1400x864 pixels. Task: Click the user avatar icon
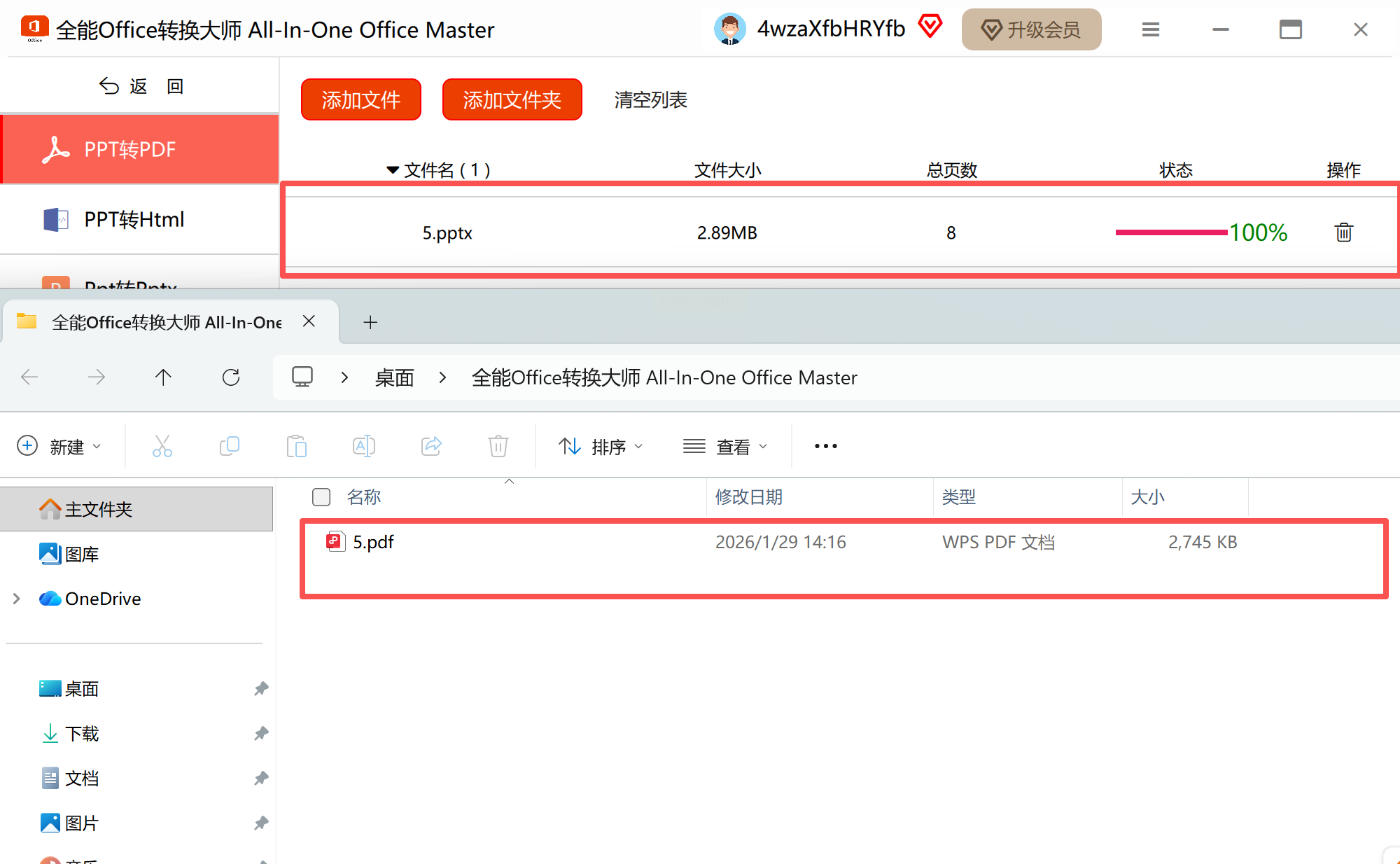click(729, 29)
